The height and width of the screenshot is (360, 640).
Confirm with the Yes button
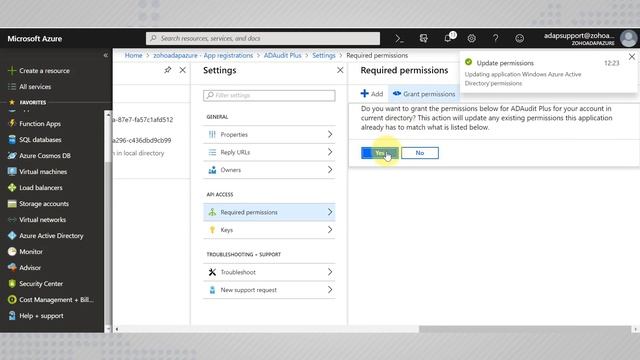tap(380, 153)
